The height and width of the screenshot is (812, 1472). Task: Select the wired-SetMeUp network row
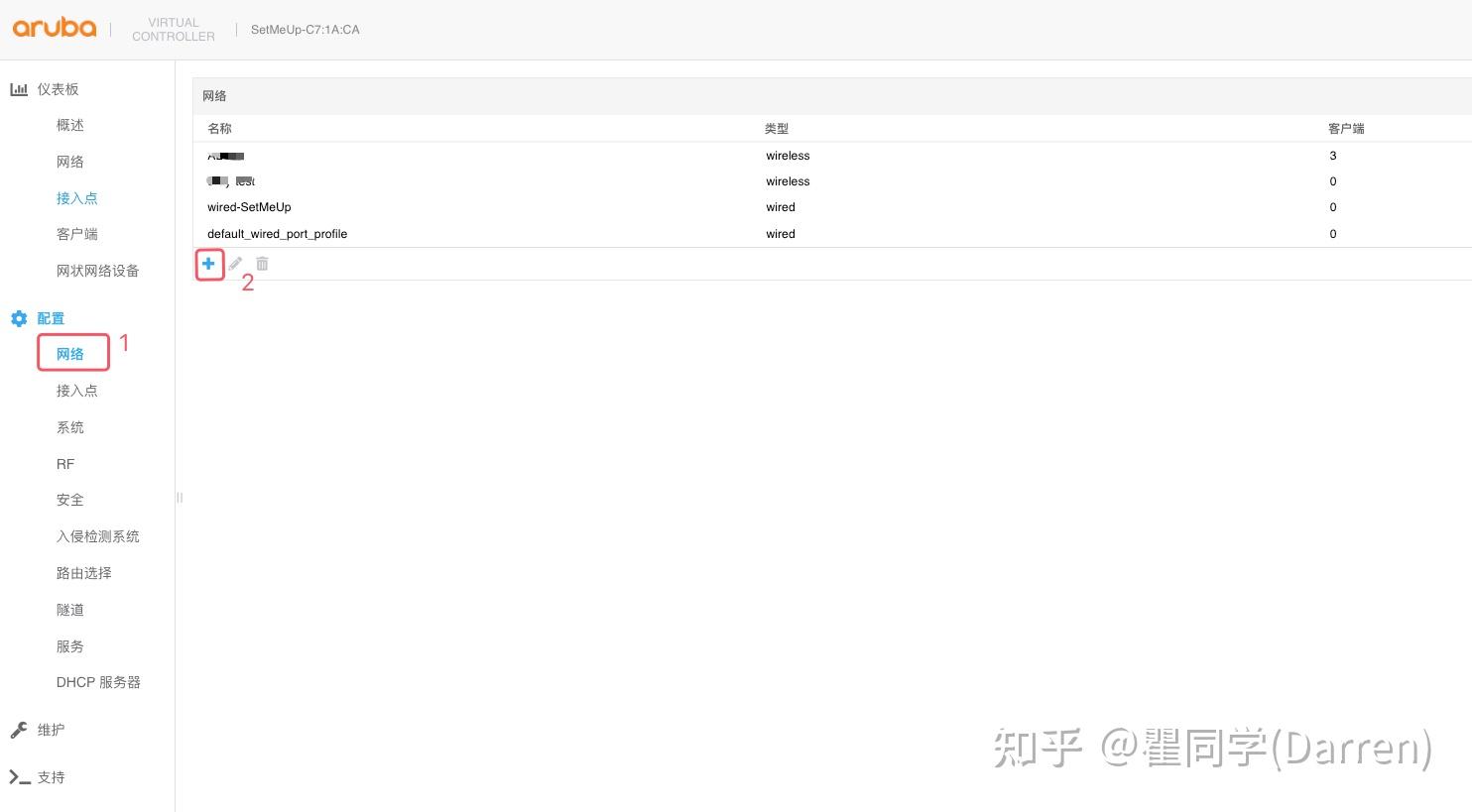[249, 207]
